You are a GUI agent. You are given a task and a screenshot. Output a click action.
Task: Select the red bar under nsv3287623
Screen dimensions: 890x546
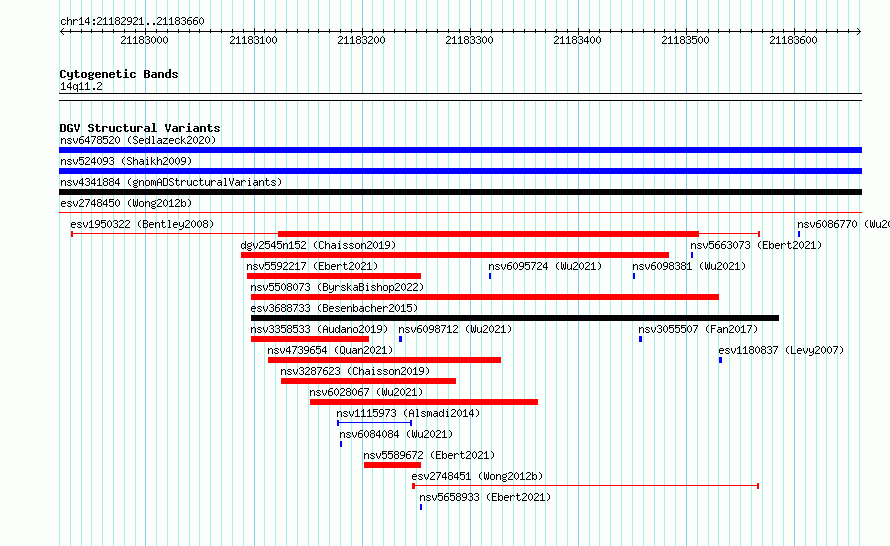(368, 381)
